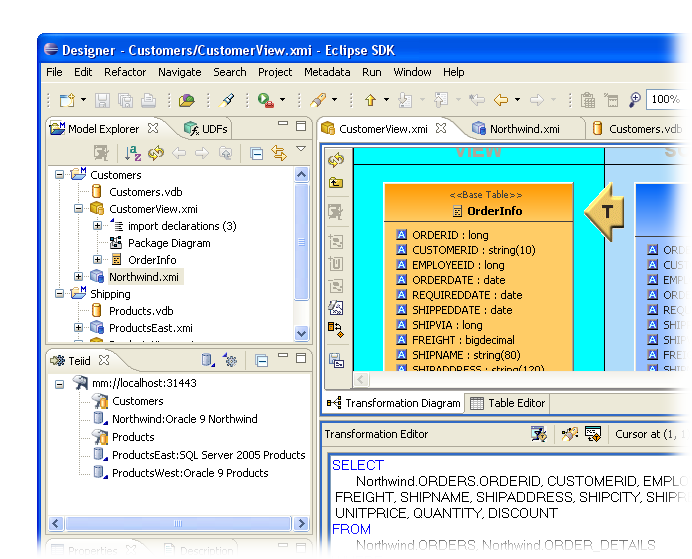
Task: Click the Teiid view server cylinder icon
Action: point(207,360)
